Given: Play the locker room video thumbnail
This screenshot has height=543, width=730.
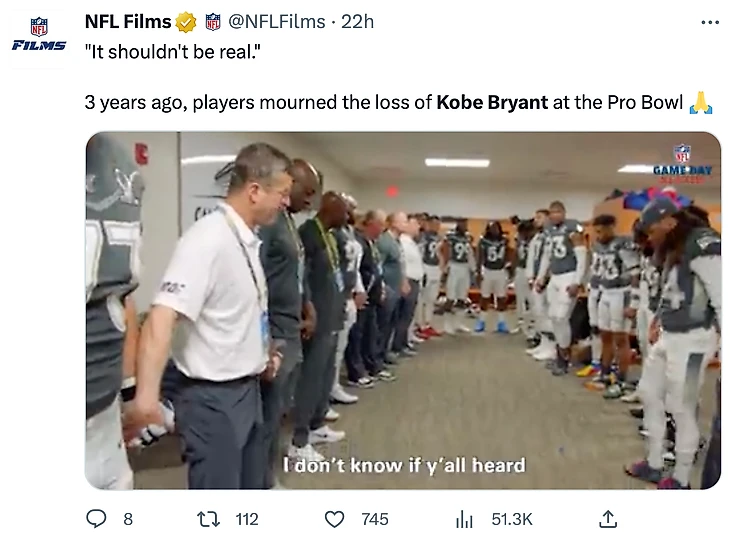Looking at the screenshot, I should coord(402,310).
